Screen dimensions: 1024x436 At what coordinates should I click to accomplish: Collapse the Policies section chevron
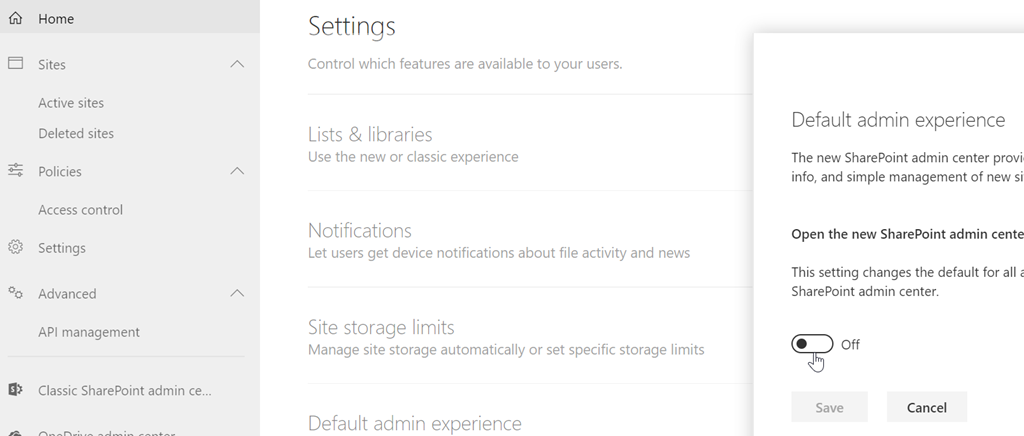pos(237,171)
